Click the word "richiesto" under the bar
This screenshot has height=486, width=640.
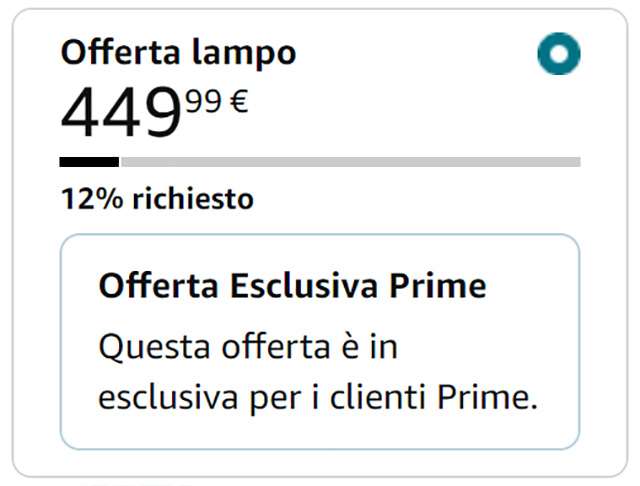(190, 199)
